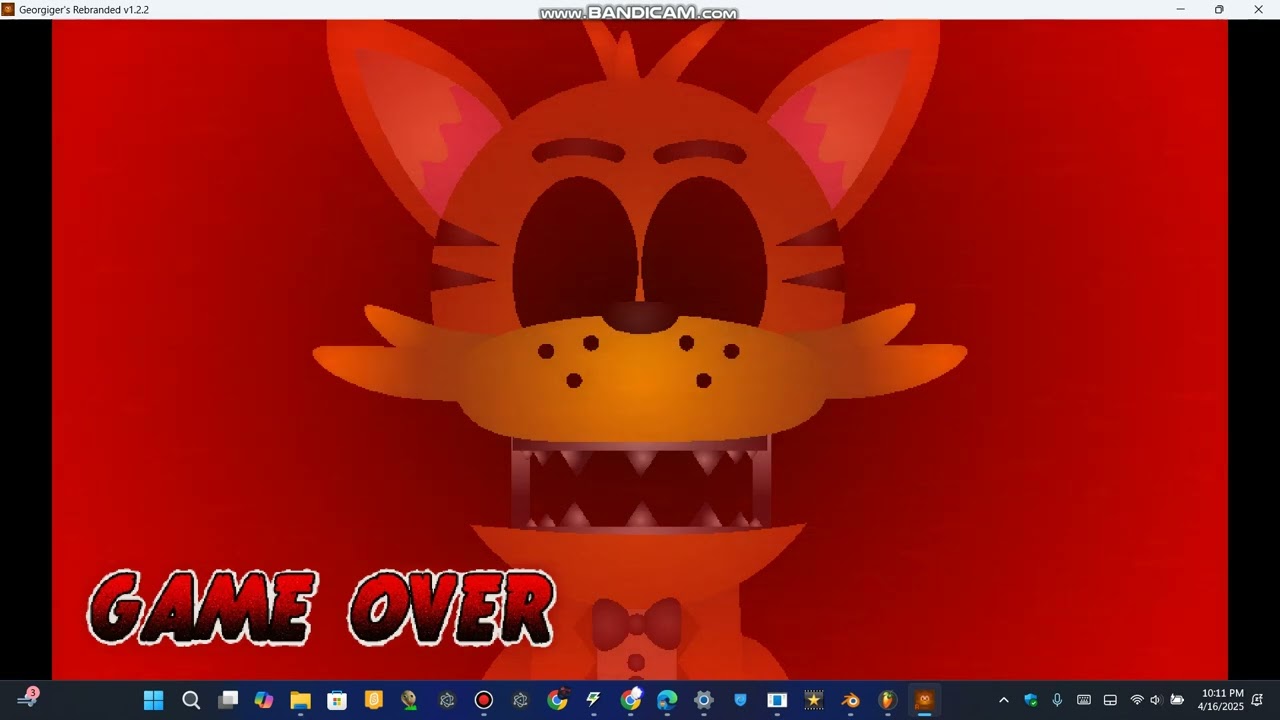Open the battery status tray icon
The image size is (1280, 720).
pos(1177,700)
